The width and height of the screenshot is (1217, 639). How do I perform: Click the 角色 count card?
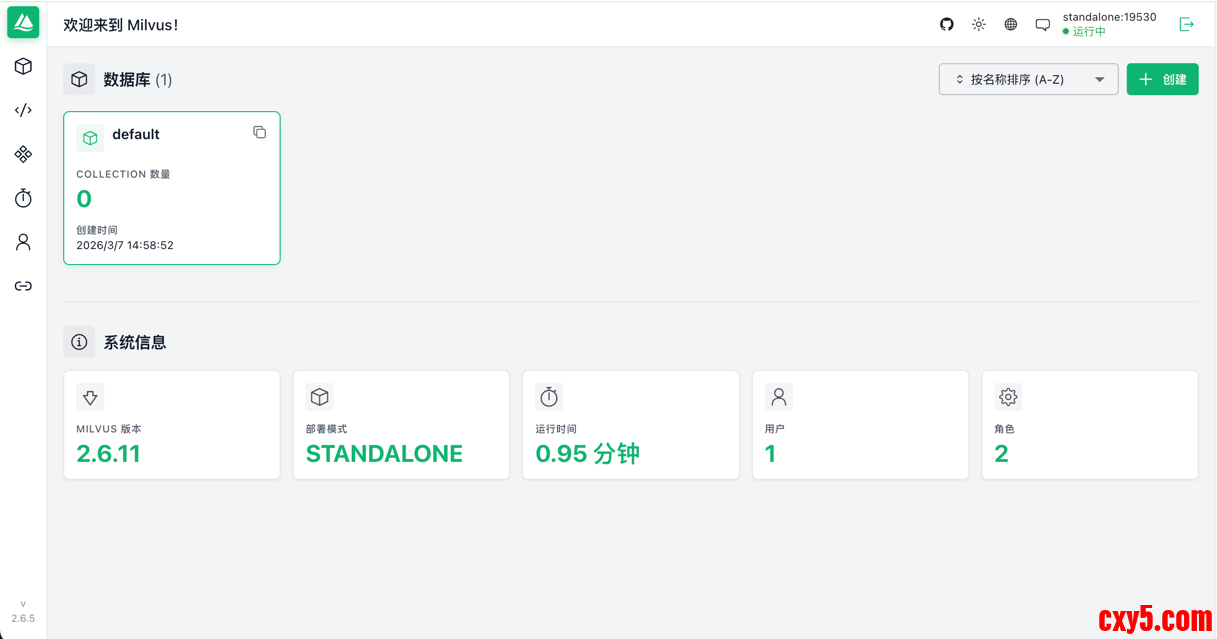point(1089,425)
